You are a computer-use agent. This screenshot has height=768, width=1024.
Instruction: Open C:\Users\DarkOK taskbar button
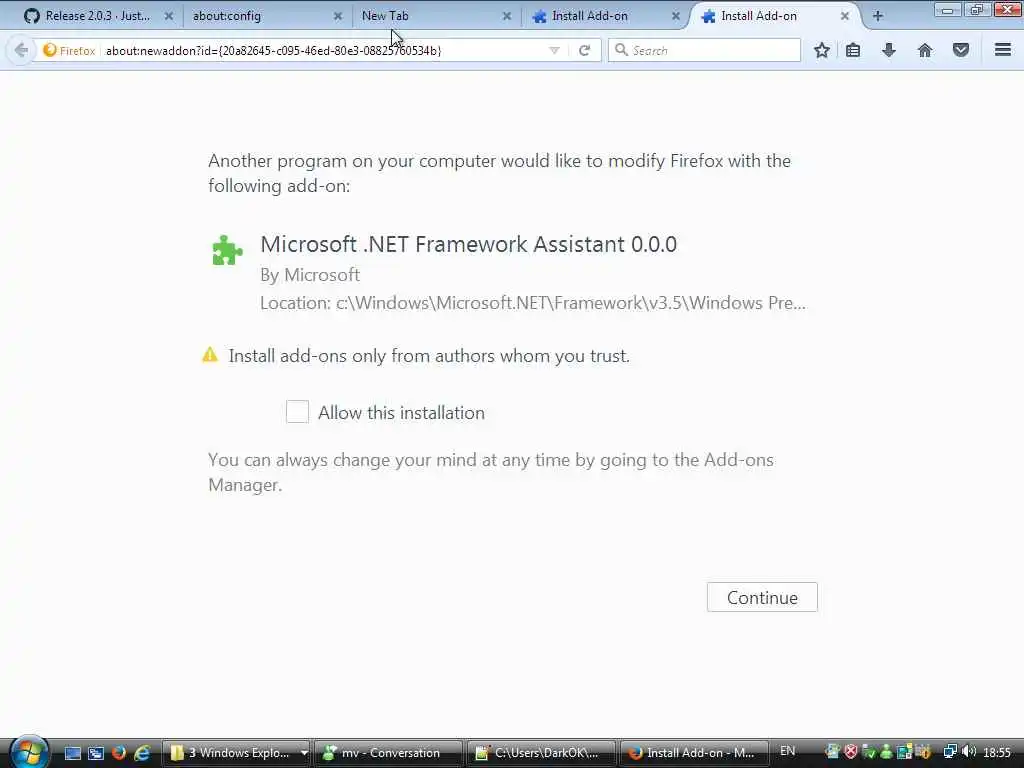pyautogui.click(x=541, y=753)
